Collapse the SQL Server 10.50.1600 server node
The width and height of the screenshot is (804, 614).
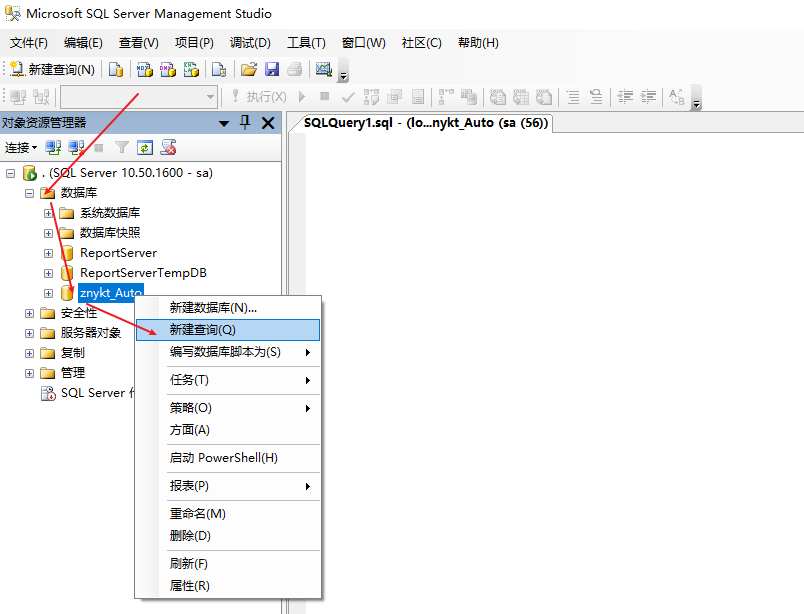click(x=10, y=173)
